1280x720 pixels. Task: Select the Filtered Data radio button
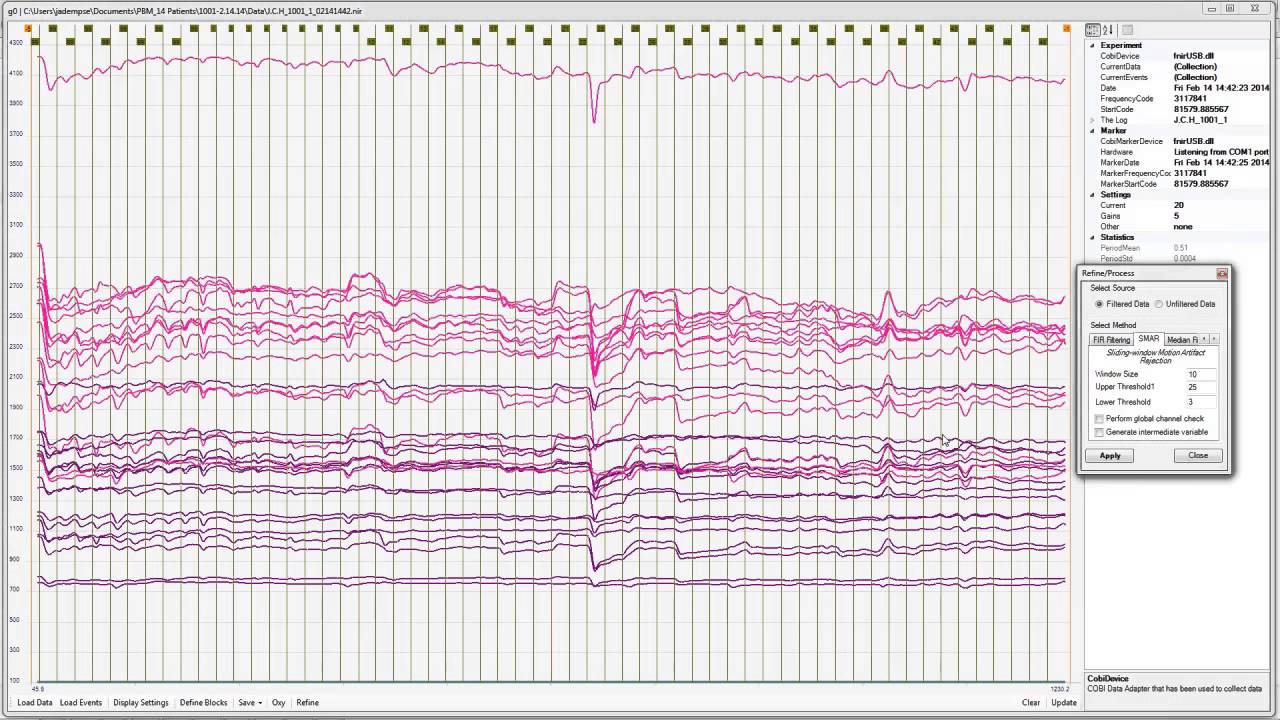1099,304
